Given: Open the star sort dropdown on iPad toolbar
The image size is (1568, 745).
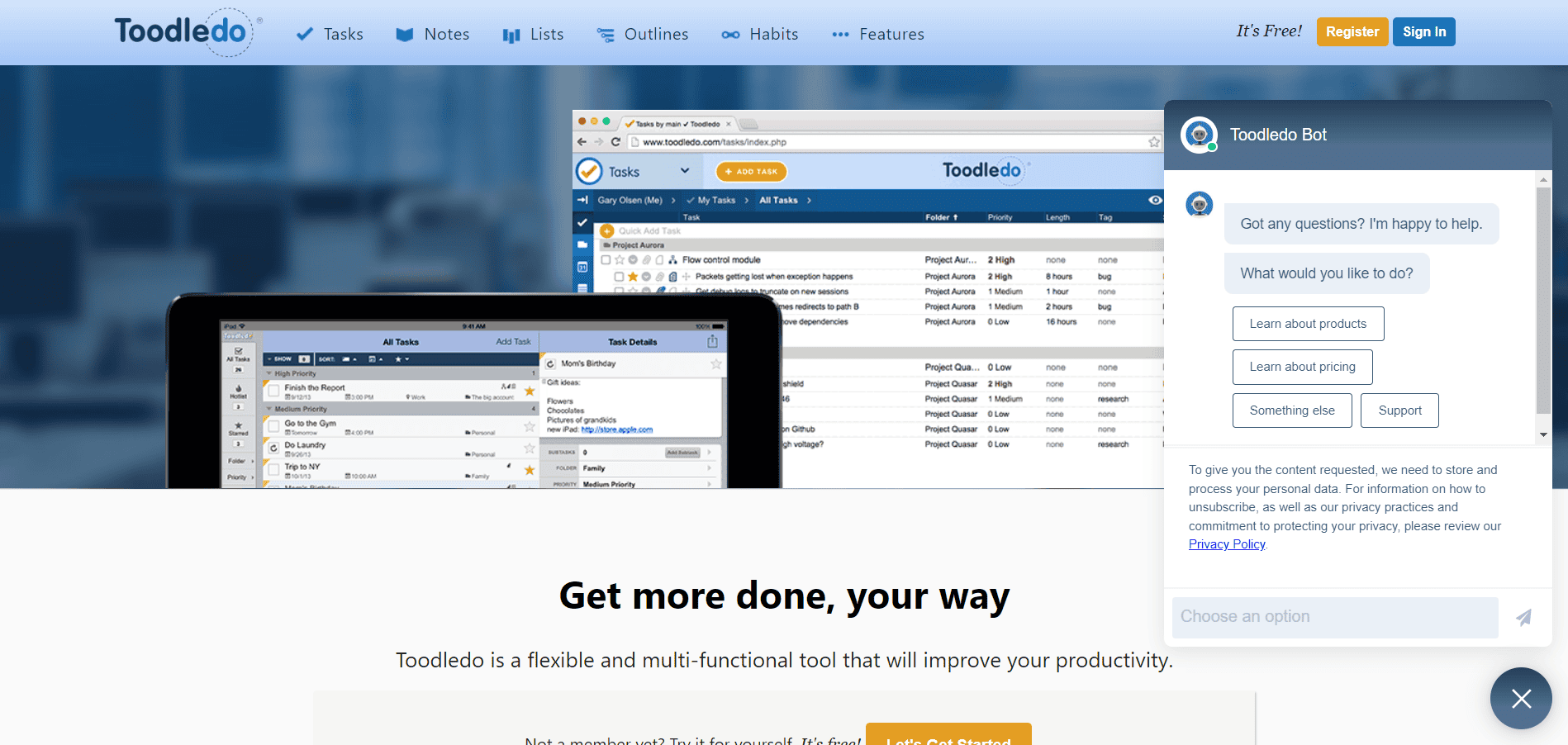Looking at the screenshot, I should (402, 359).
